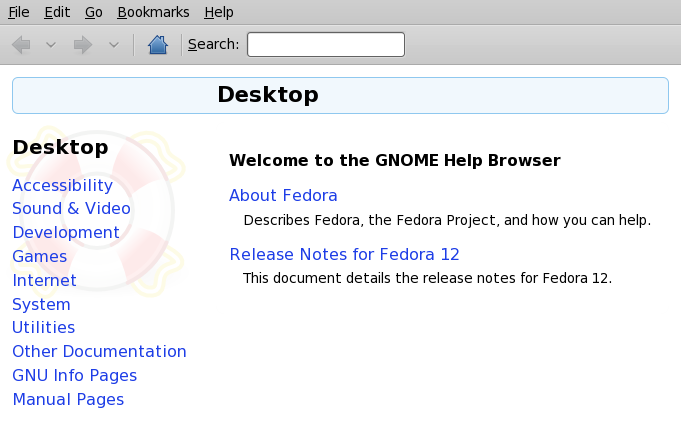Open the Bookmarks menu
The width and height of the screenshot is (681, 441).
(x=153, y=12)
